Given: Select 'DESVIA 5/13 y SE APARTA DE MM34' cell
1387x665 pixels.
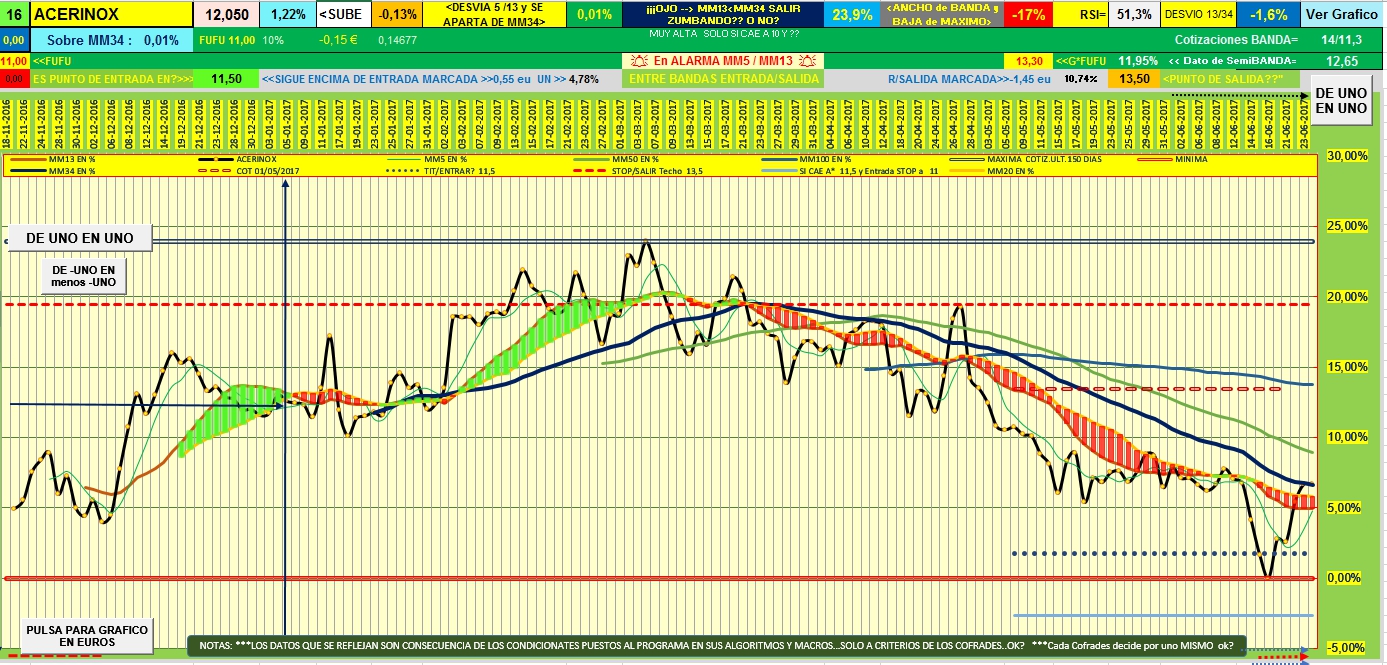Looking at the screenshot, I should [x=494, y=15].
